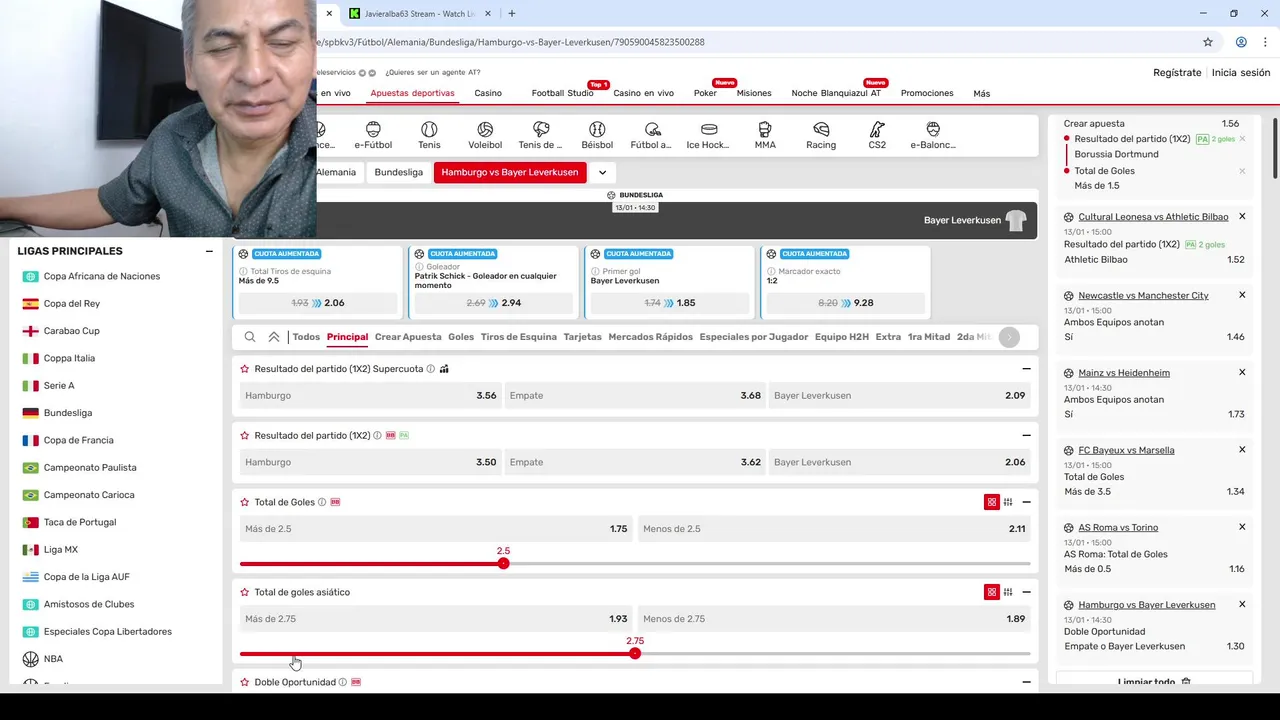Select the e-Baloncesto sport icon
This screenshot has width=1280, height=720.
pos(933,136)
